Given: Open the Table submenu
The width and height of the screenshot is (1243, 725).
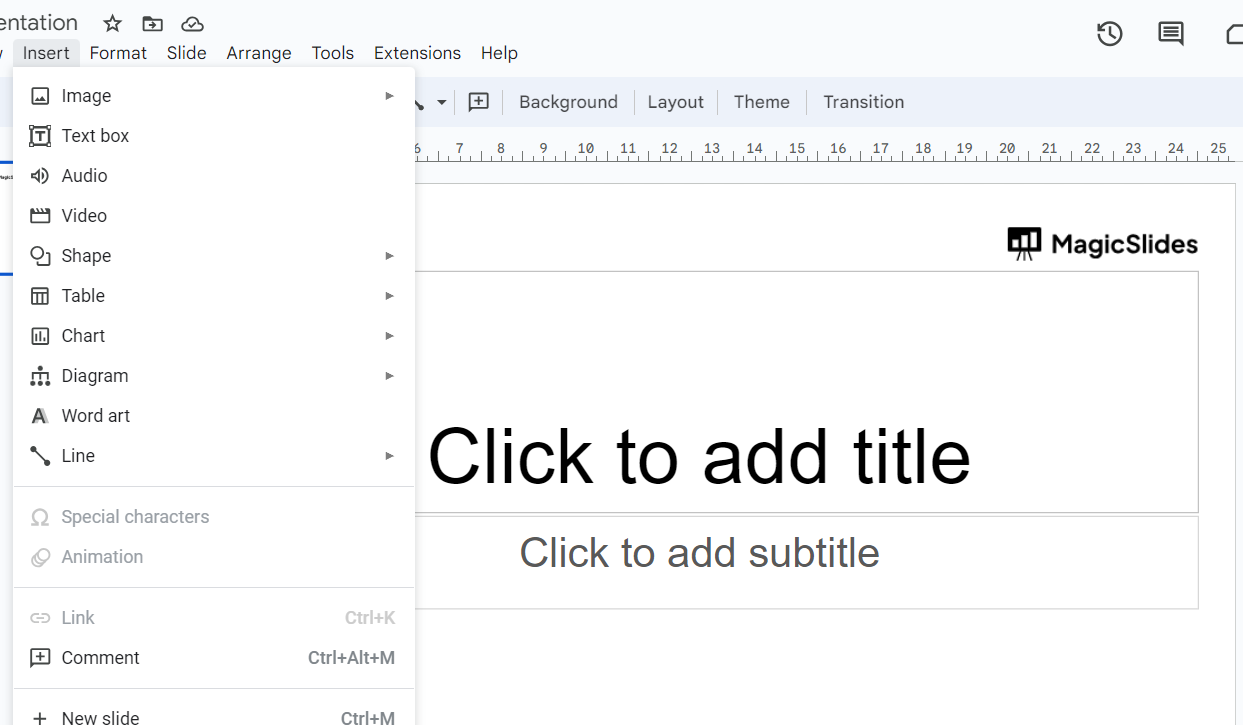Looking at the screenshot, I should click(389, 296).
